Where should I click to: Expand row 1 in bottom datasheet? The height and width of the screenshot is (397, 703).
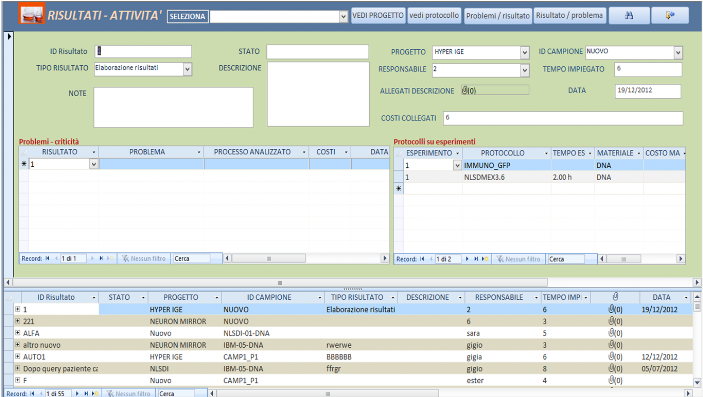point(17,309)
